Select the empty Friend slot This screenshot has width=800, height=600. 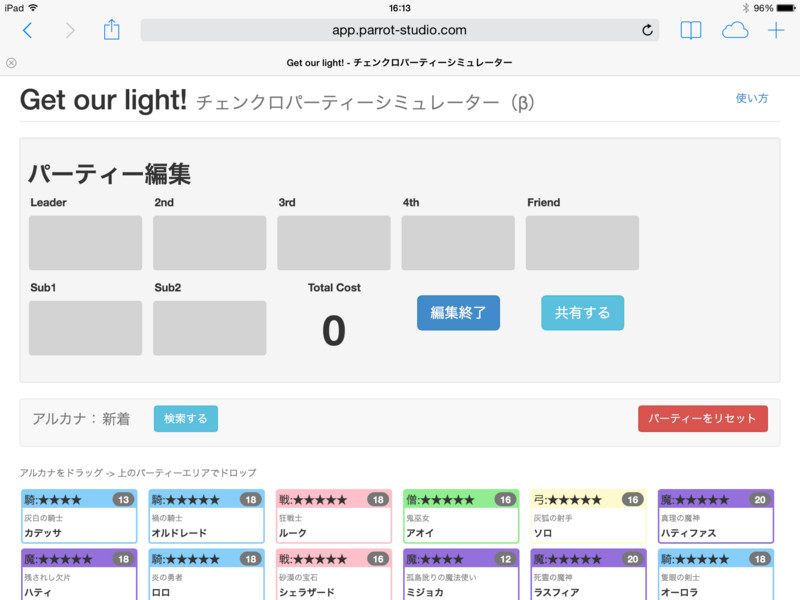coord(582,243)
